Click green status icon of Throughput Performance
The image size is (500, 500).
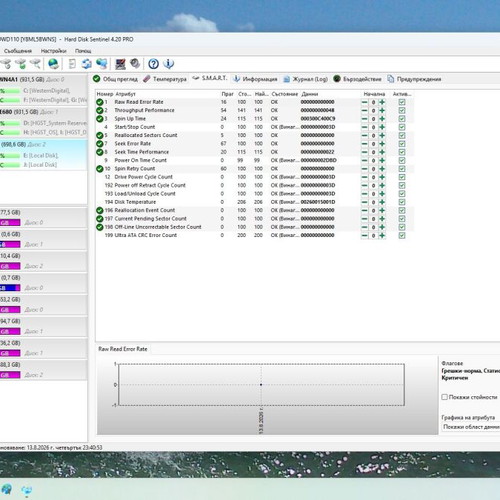tap(99, 110)
